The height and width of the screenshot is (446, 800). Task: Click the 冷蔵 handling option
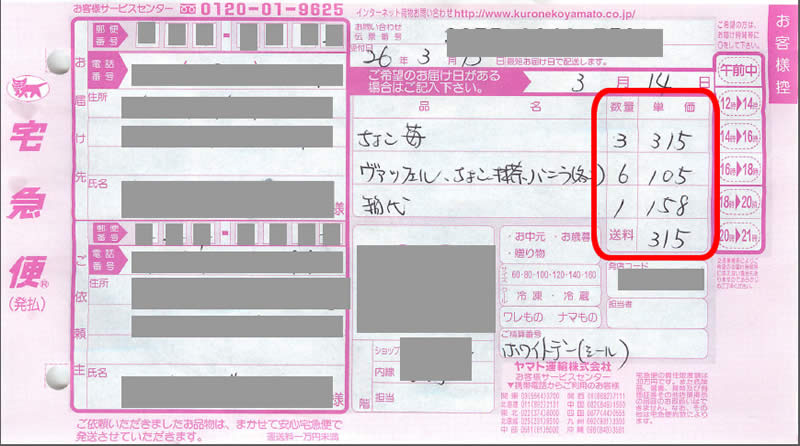(576, 295)
